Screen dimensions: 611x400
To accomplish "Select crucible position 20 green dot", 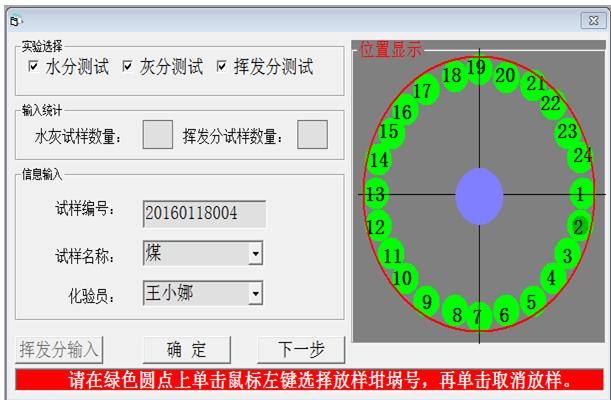I will (506, 76).
